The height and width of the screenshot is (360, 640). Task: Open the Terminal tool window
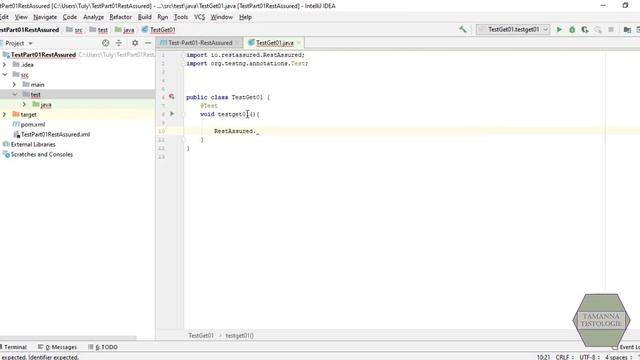(13, 347)
